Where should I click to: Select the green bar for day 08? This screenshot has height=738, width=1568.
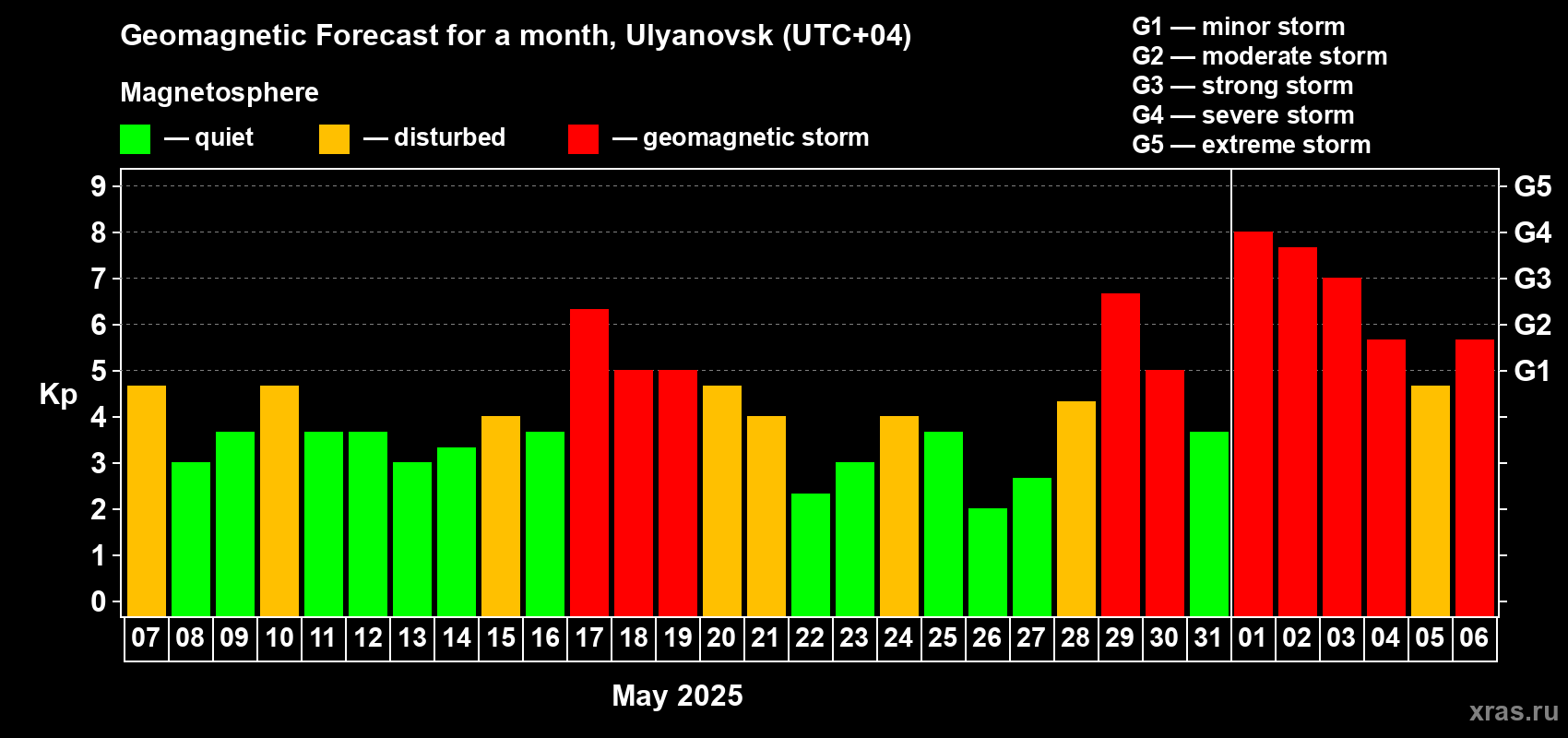[x=191, y=540]
